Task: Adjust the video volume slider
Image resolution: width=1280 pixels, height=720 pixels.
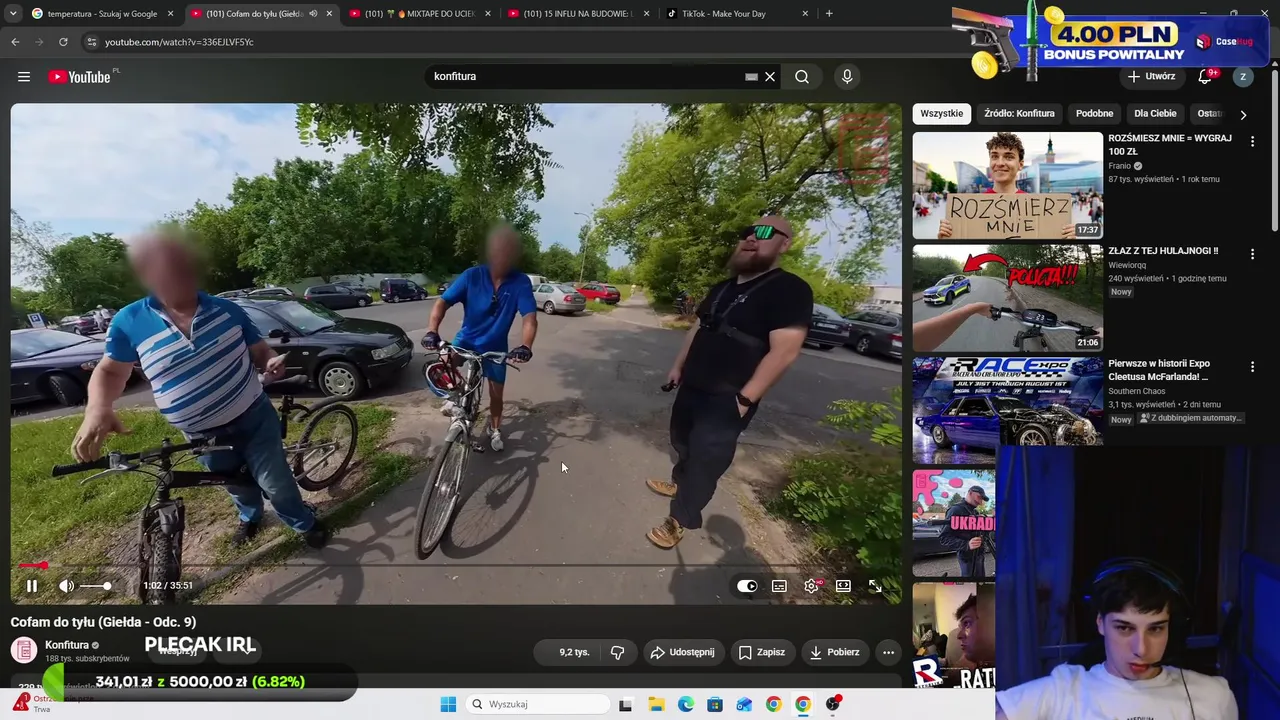Action: click(96, 586)
